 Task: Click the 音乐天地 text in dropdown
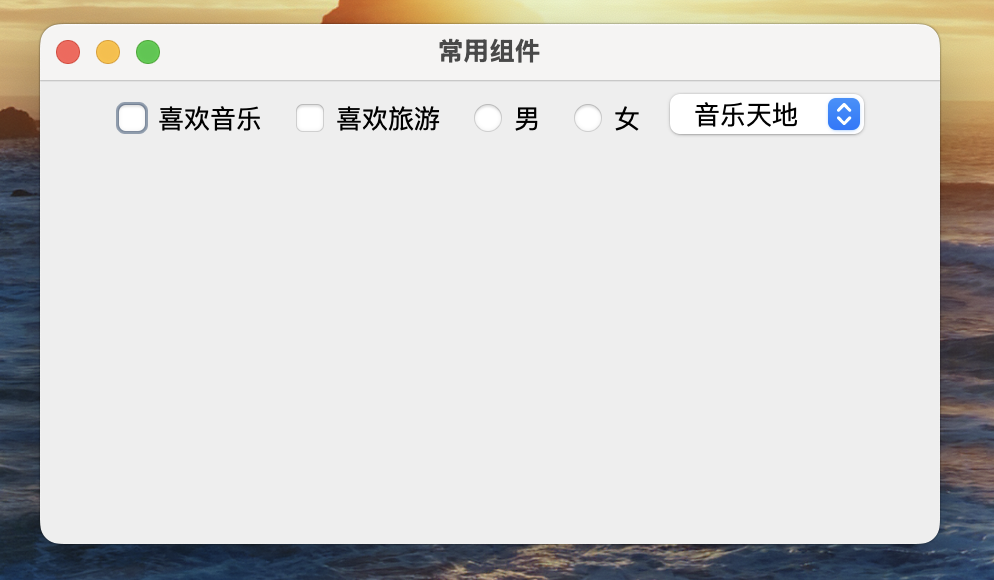click(x=746, y=115)
